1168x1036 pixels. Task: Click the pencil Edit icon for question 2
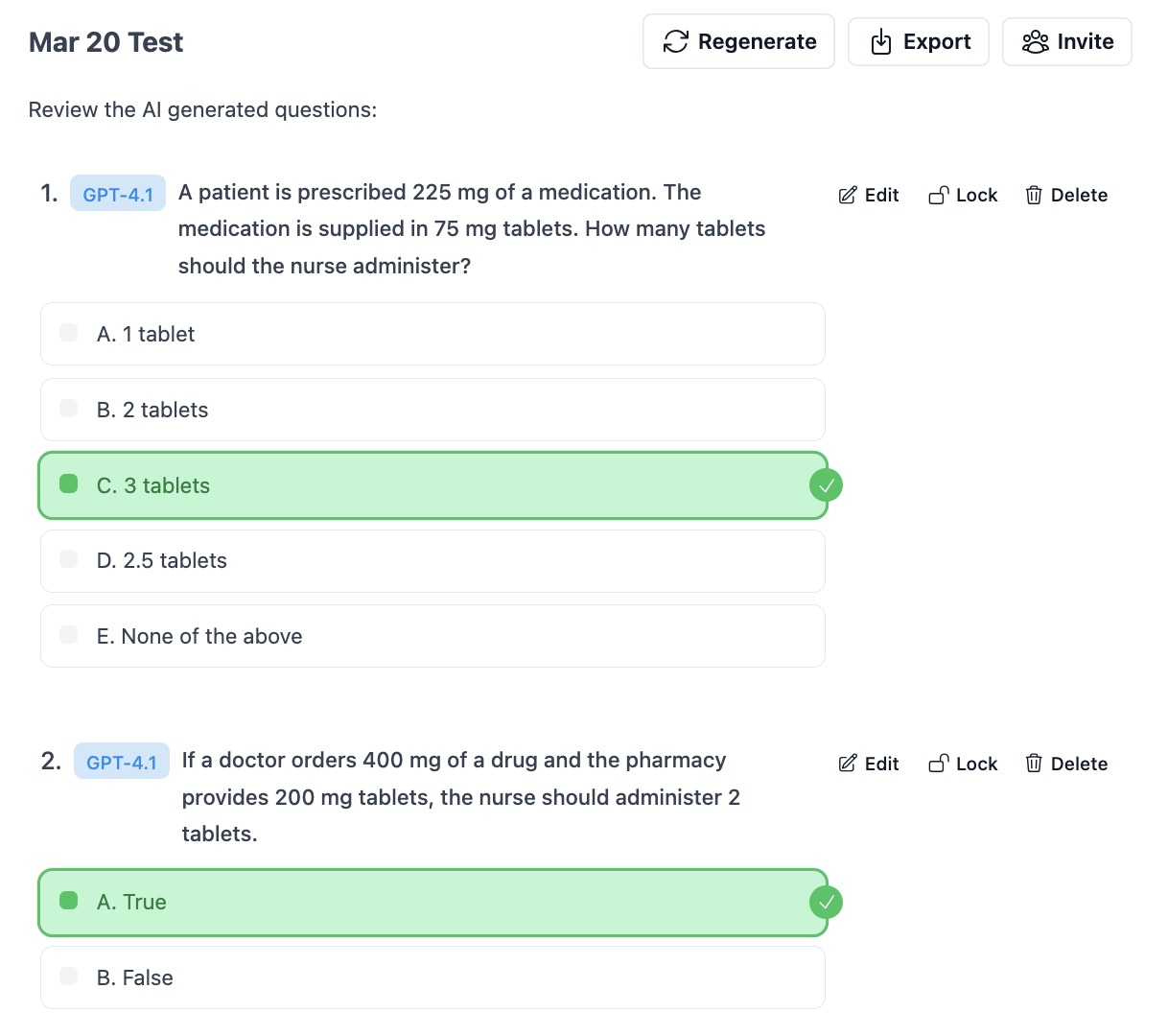point(848,764)
